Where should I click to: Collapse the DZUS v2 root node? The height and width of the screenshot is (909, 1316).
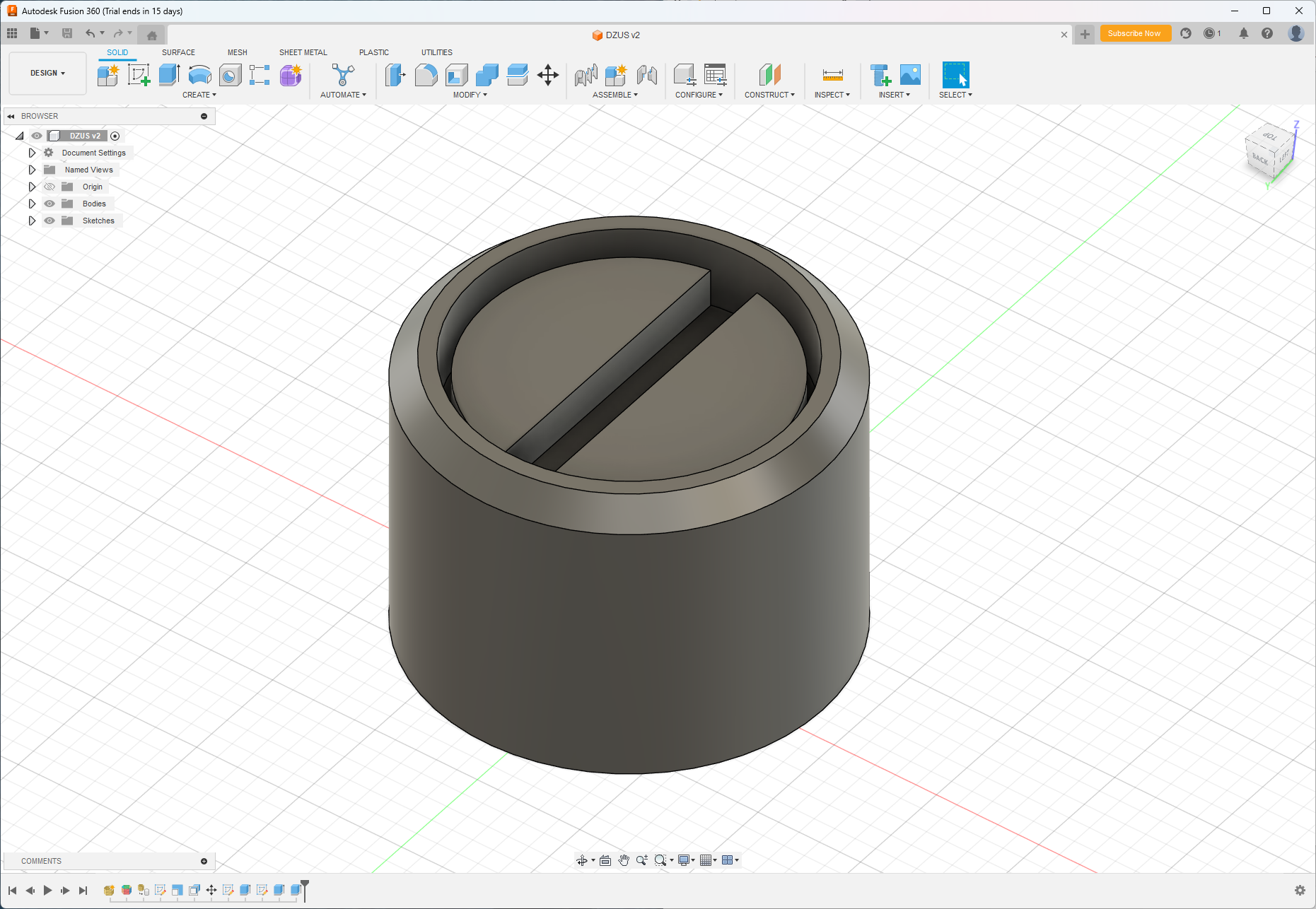20,136
